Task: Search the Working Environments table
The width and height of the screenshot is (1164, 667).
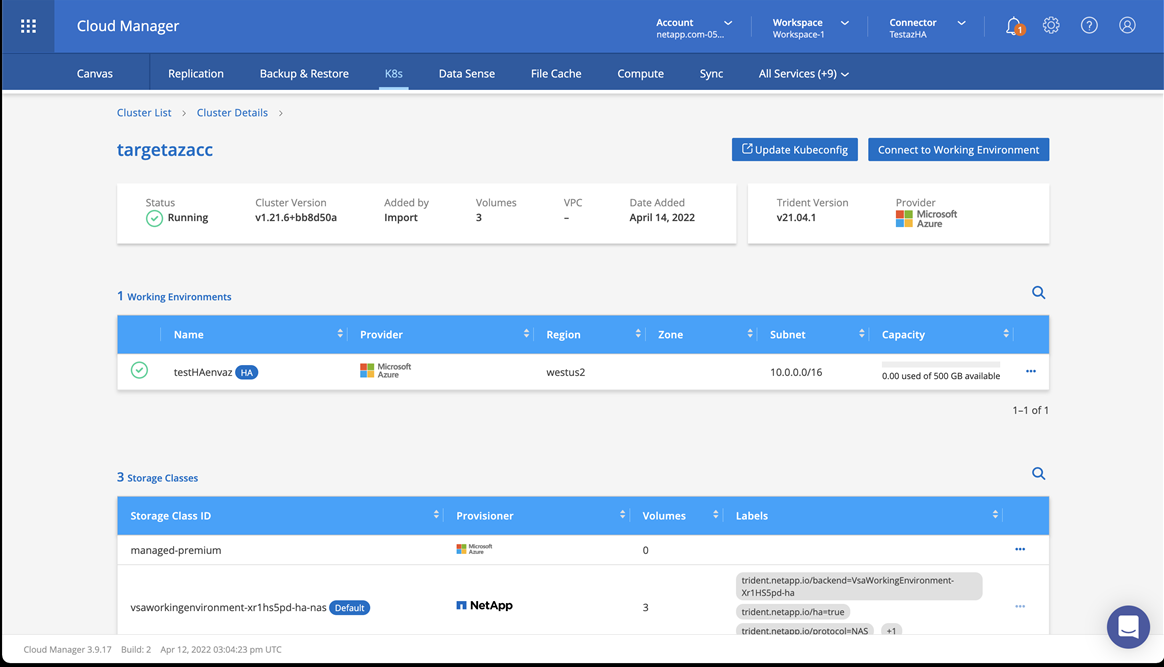Action: (1038, 293)
